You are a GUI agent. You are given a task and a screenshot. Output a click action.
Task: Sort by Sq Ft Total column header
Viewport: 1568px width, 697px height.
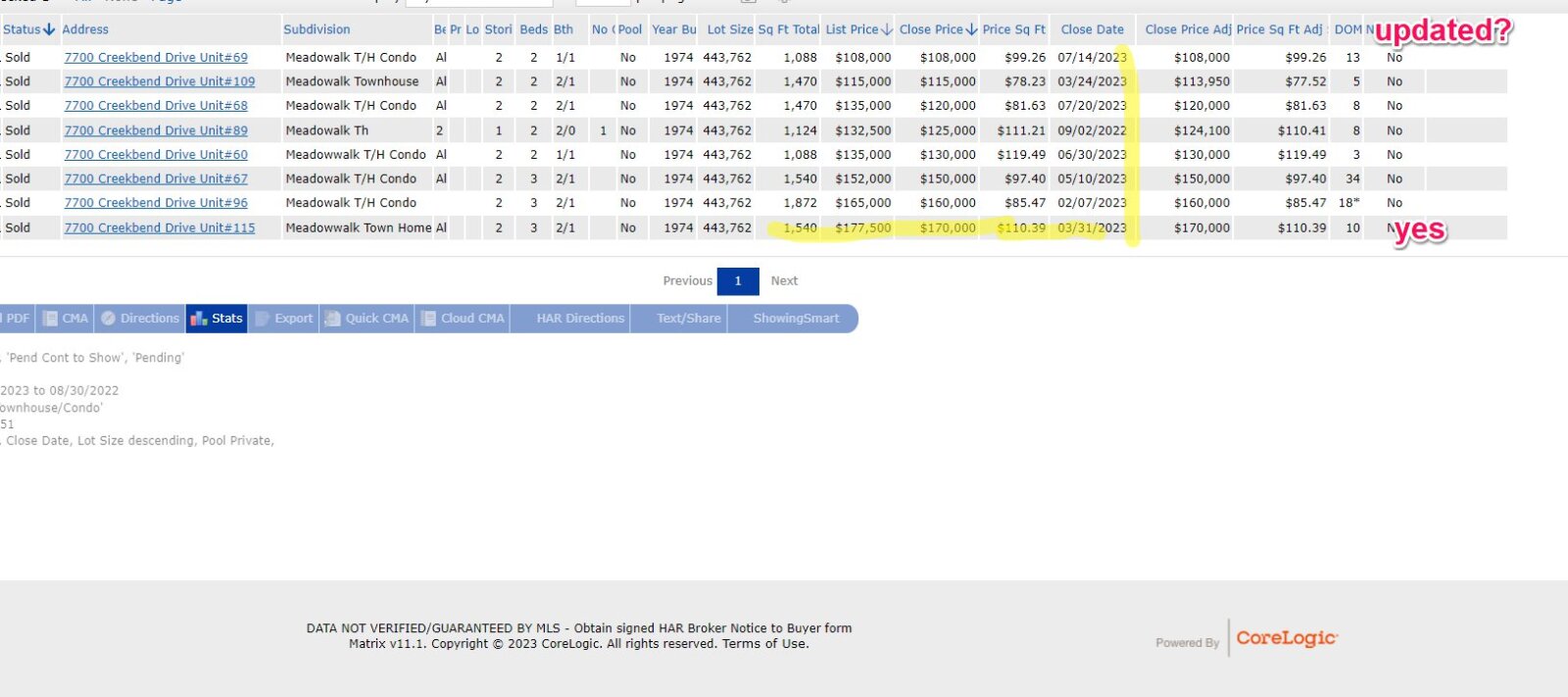[x=788, y=29]
